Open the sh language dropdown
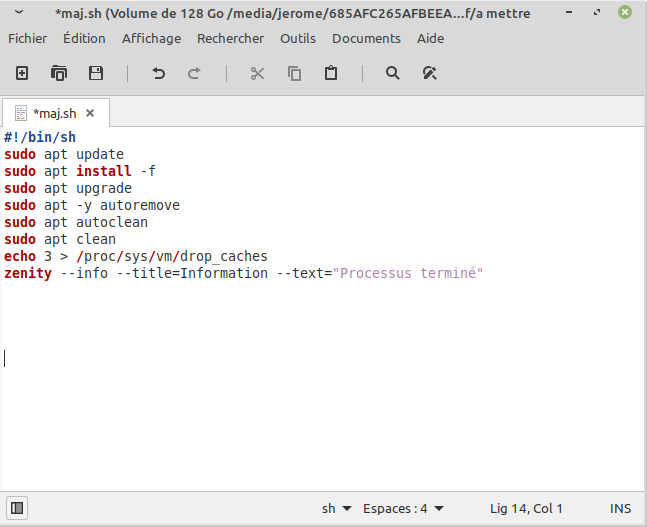The image size is (647, 527). click(336, 508)
